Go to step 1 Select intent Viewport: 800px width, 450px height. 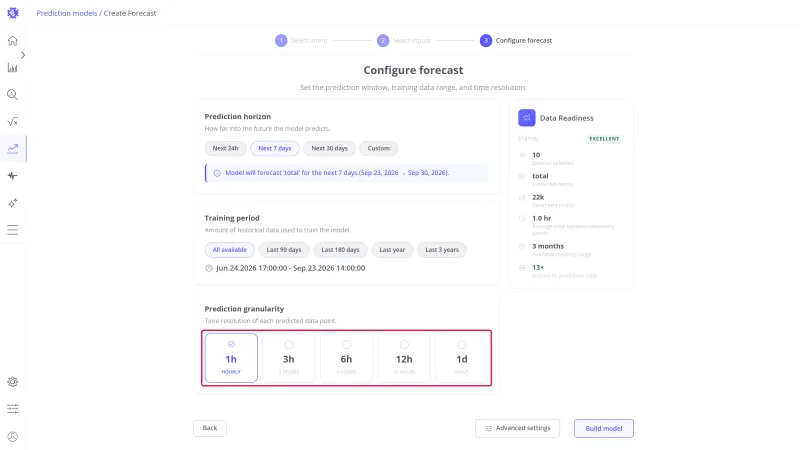(x=301, y=40)
